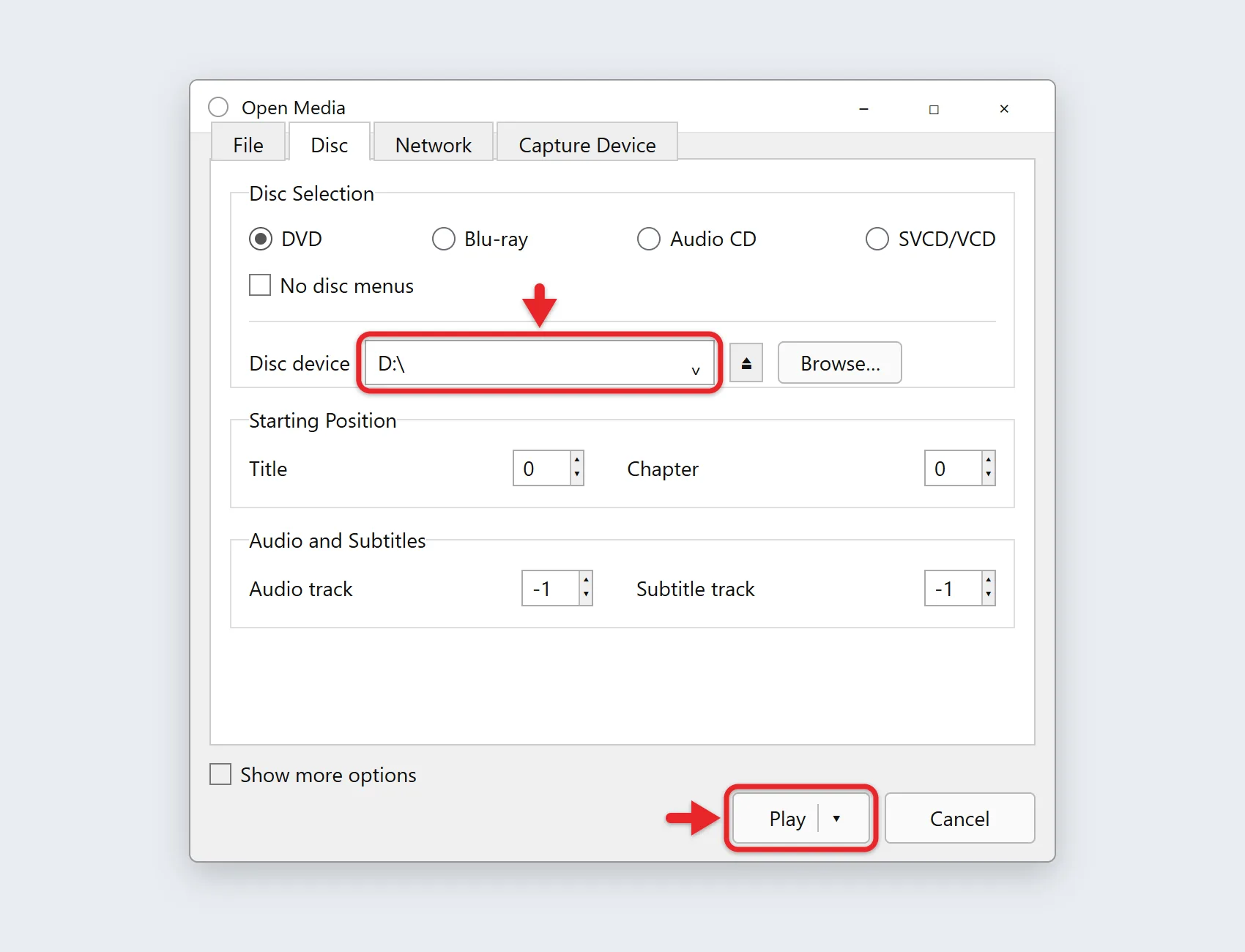This screenshot has height=952, width=1245.
Task: Click the Open Media window icon
Action: click(x=218, y=107)
